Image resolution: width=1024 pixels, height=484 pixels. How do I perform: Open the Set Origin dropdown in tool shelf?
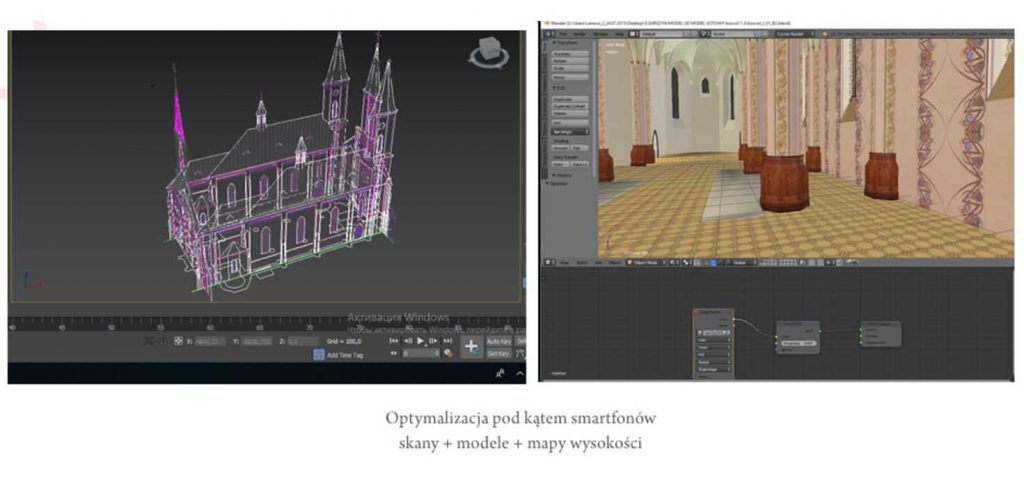pos(570,129)
